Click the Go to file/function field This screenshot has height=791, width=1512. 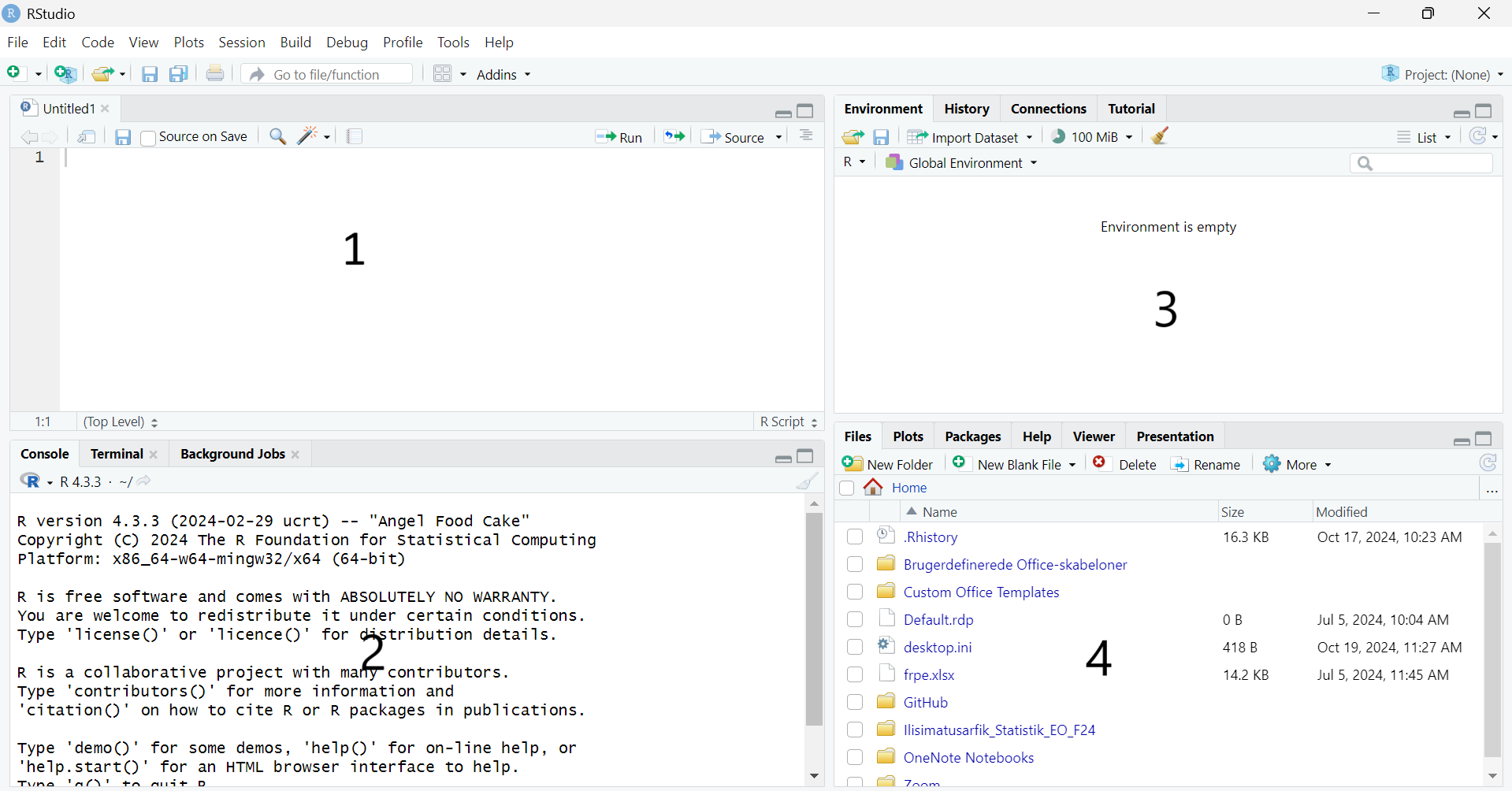(328, 74)
